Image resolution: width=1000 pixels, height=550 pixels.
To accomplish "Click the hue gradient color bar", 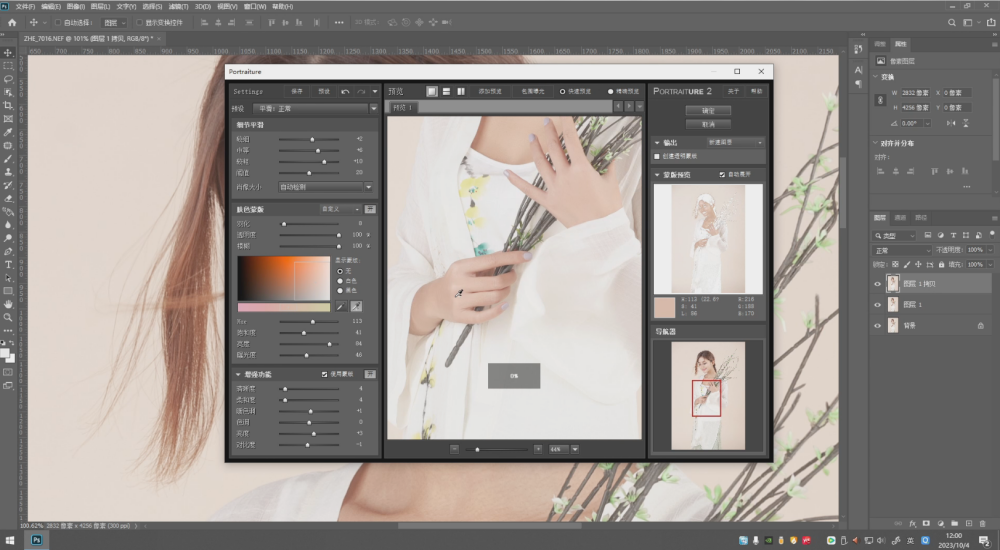I will point(283,306).
